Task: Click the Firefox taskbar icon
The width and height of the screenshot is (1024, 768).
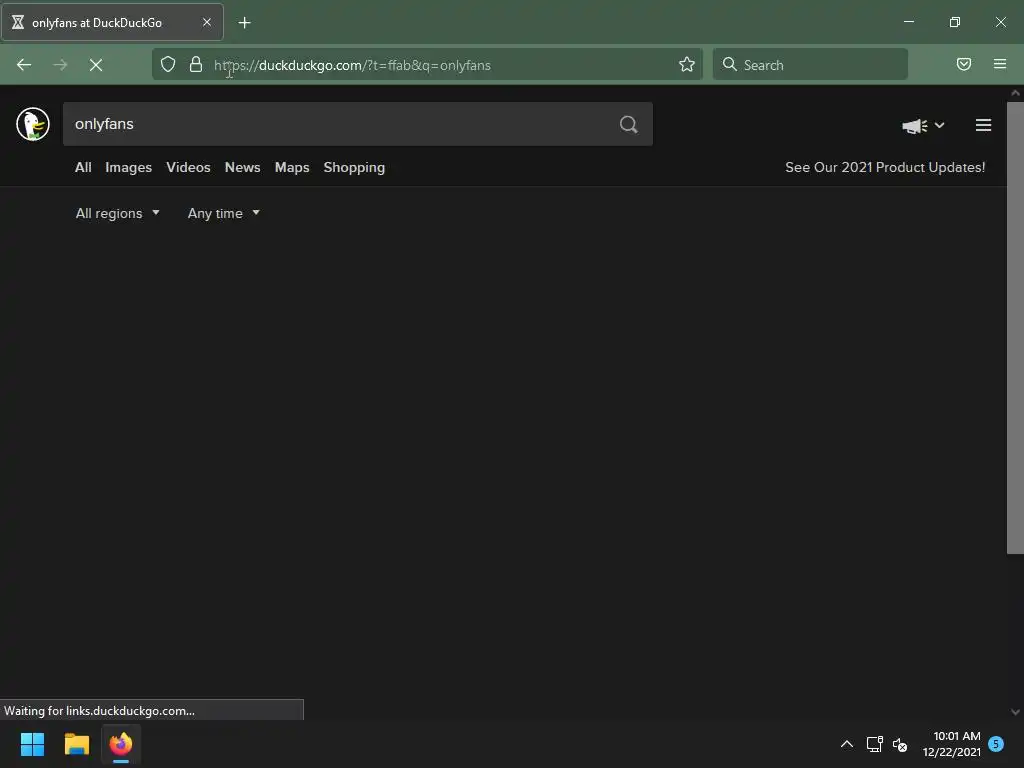Action: pyautogui.click(x=121, y=744)
